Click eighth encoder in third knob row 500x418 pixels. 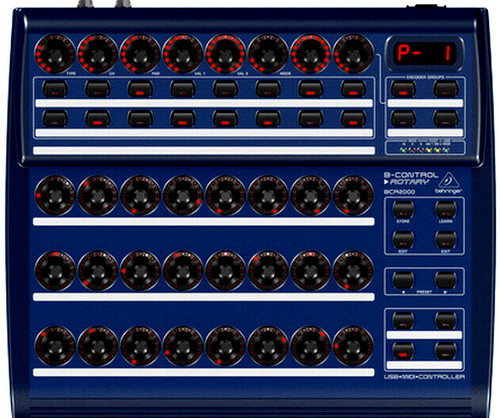click(353, 271)
